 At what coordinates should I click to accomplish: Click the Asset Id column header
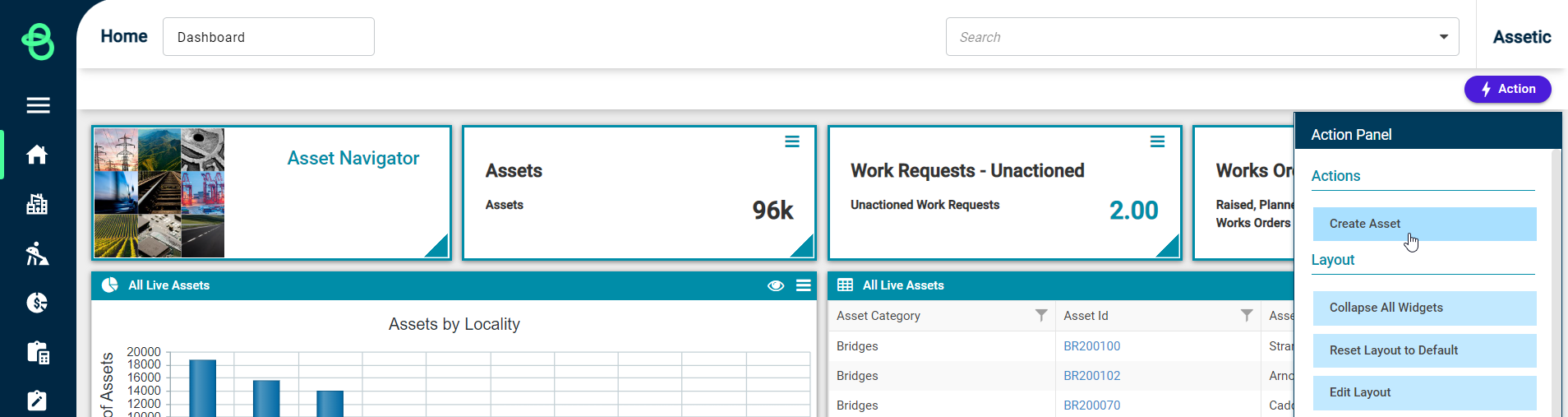tap(1086, 316)
